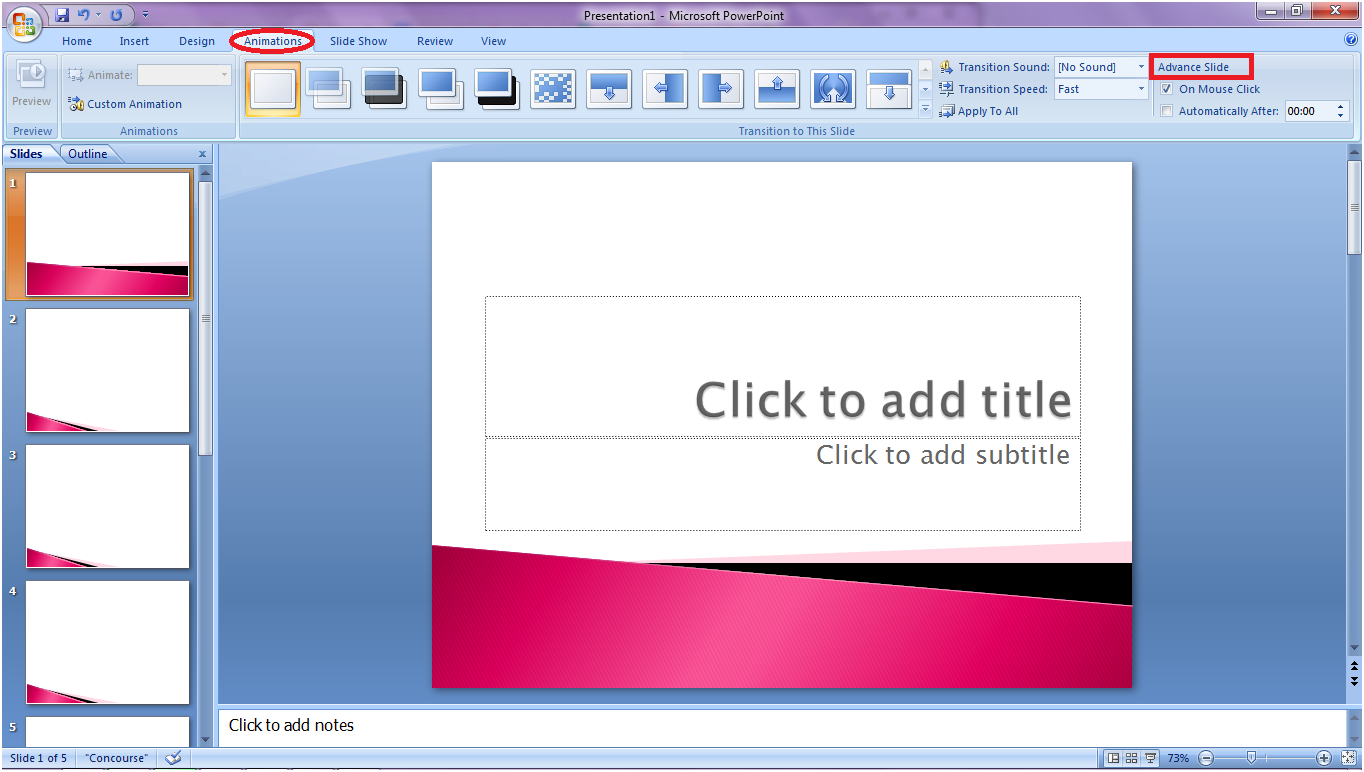Enable Automatically After checkbox
Viewport: 1364px width, 772px height.
1166,111
